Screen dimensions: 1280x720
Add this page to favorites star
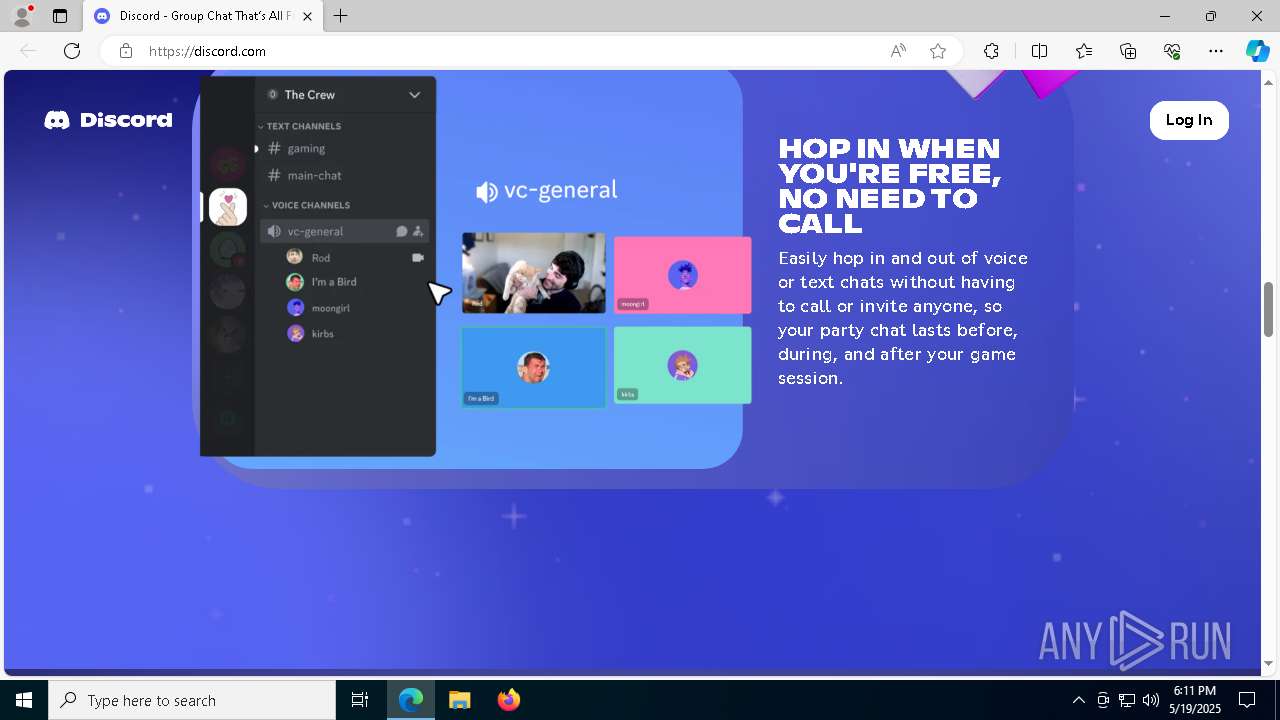938,51
